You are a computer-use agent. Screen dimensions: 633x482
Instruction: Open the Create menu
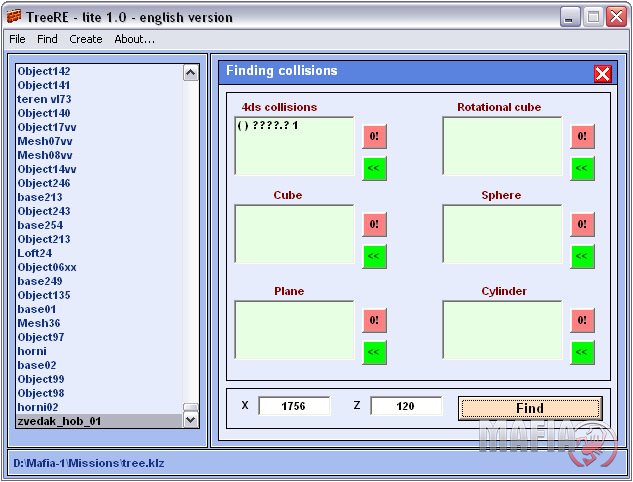click(85, 39)
